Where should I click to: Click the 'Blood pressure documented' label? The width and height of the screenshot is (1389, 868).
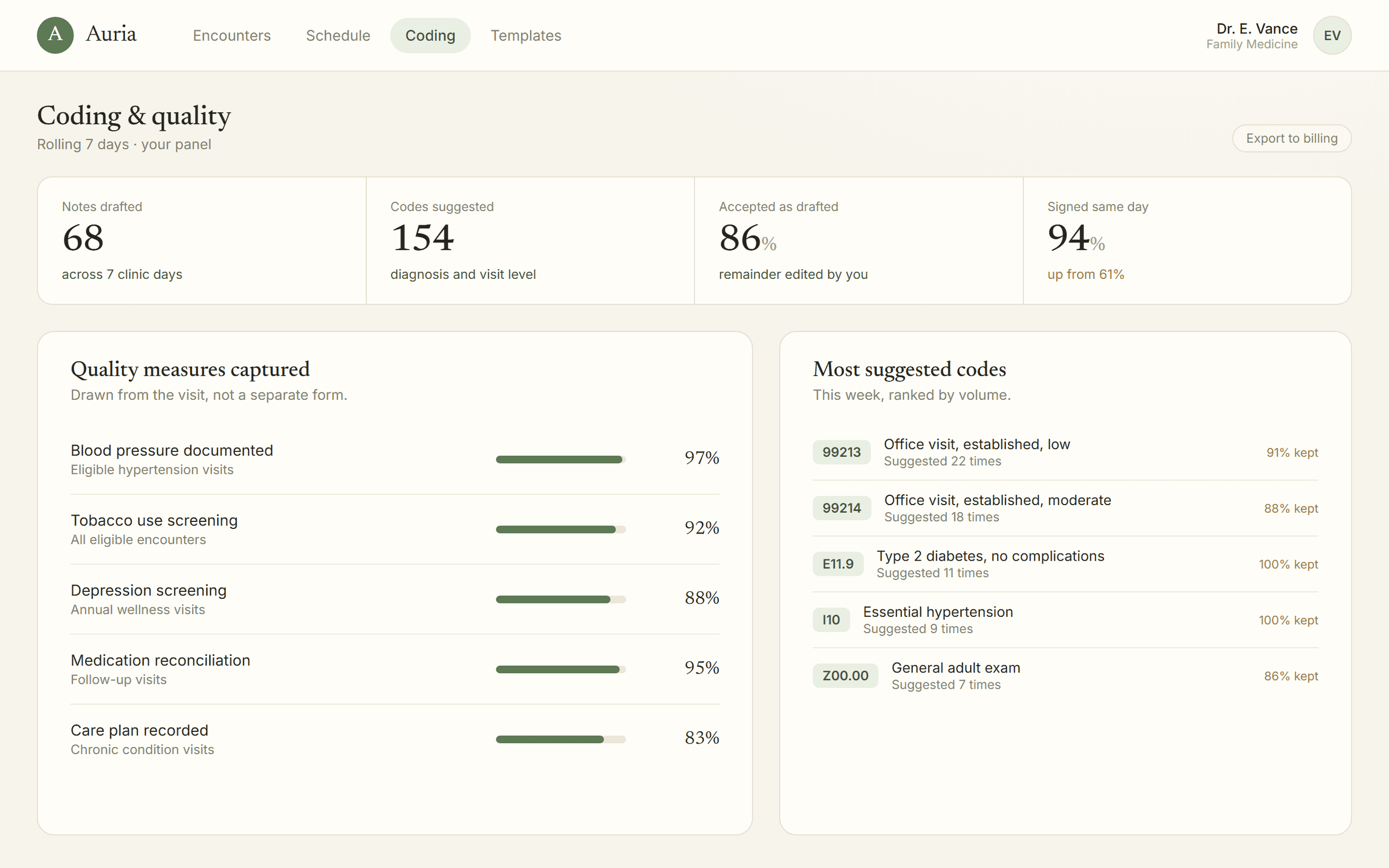click(x=172, y=450)
